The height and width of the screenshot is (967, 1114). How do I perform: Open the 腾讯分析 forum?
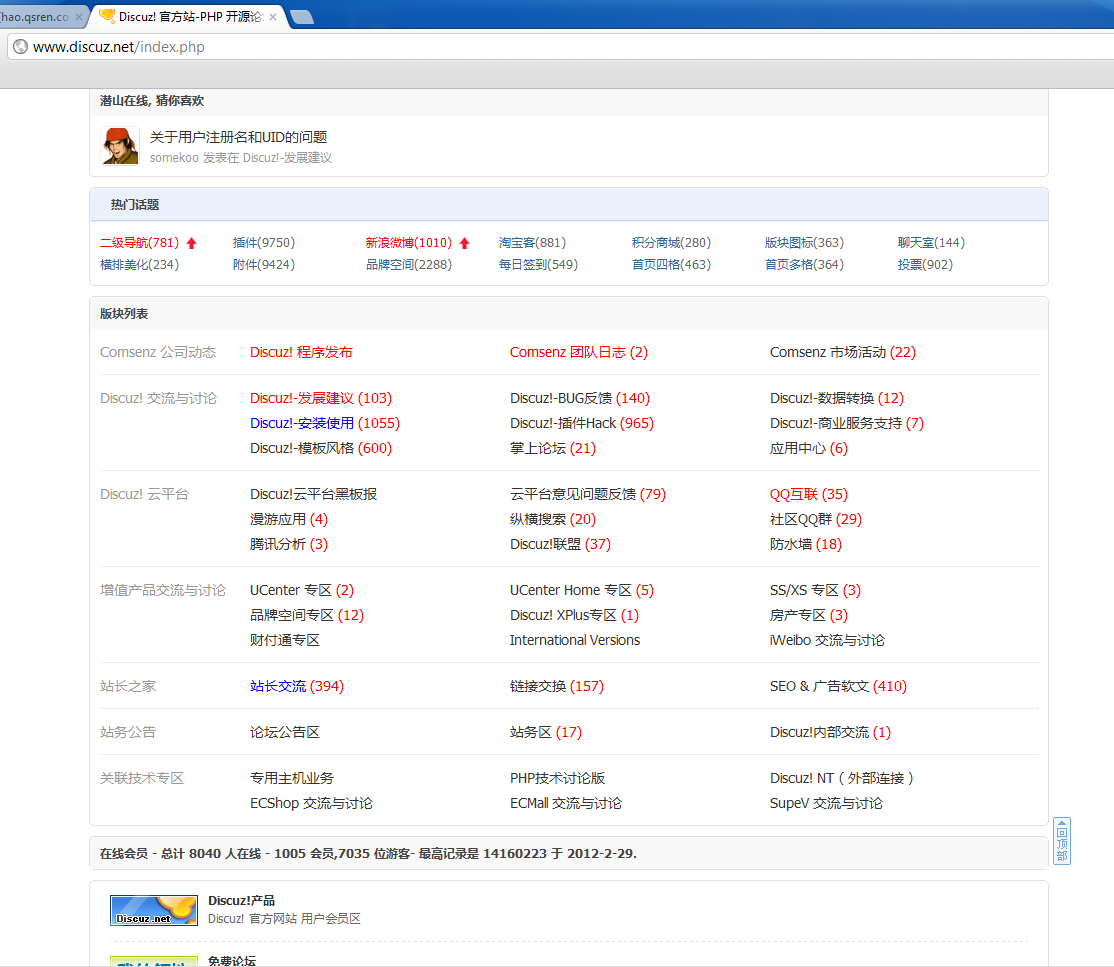278,544
